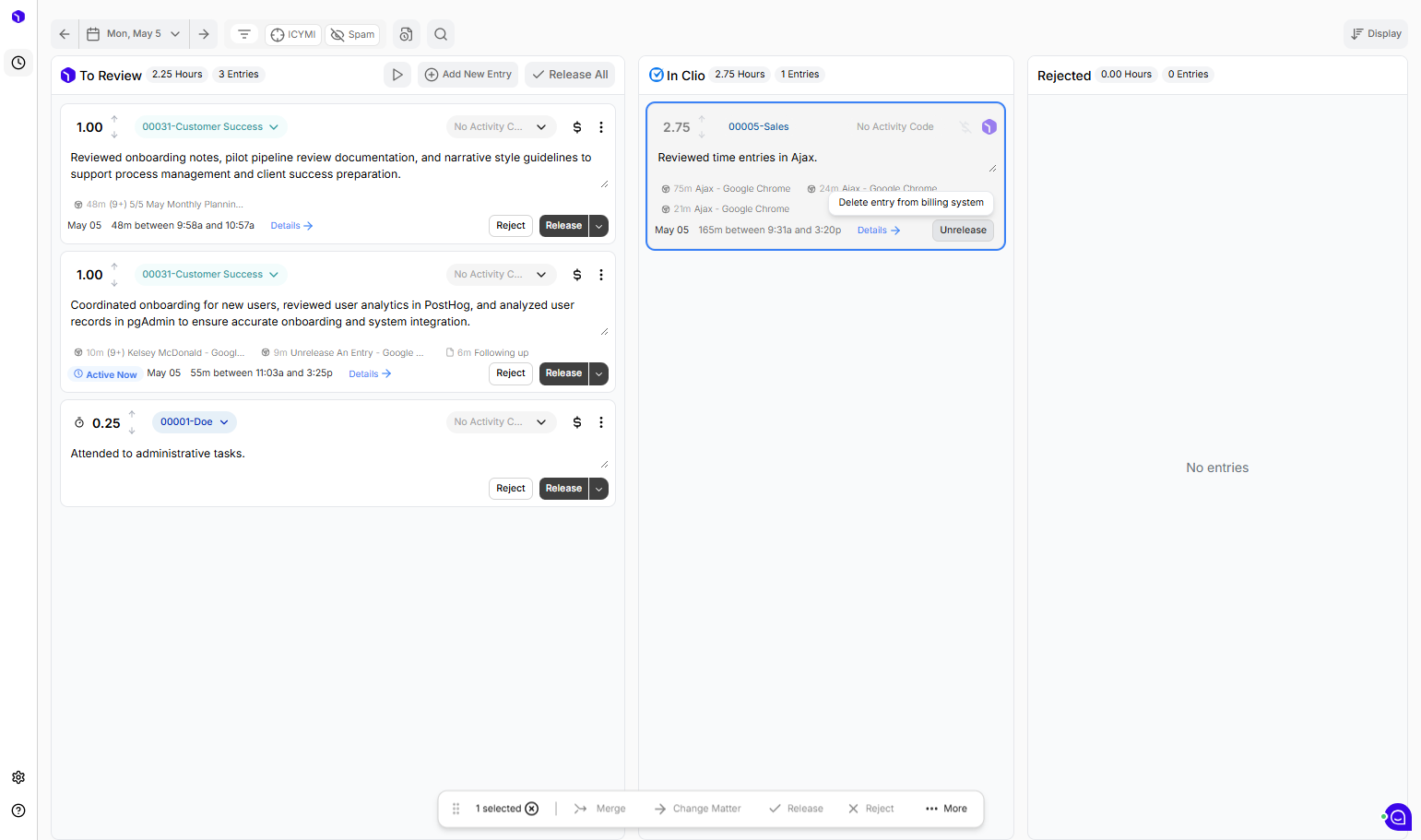The image size is (1421, 840).
Task: Toggle billable dollar sign on onboarding notes entry
Action: pyautogui.click(x=577, y=127)
